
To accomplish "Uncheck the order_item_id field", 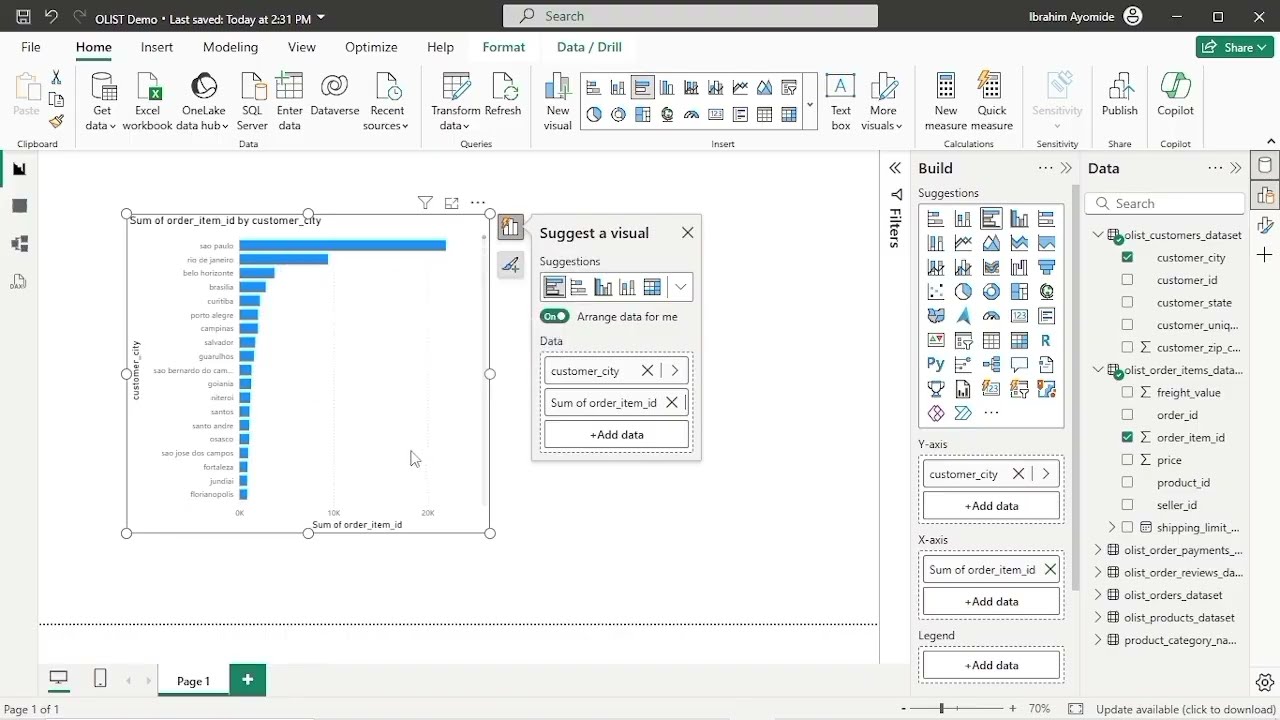I will pos(1127,437).
